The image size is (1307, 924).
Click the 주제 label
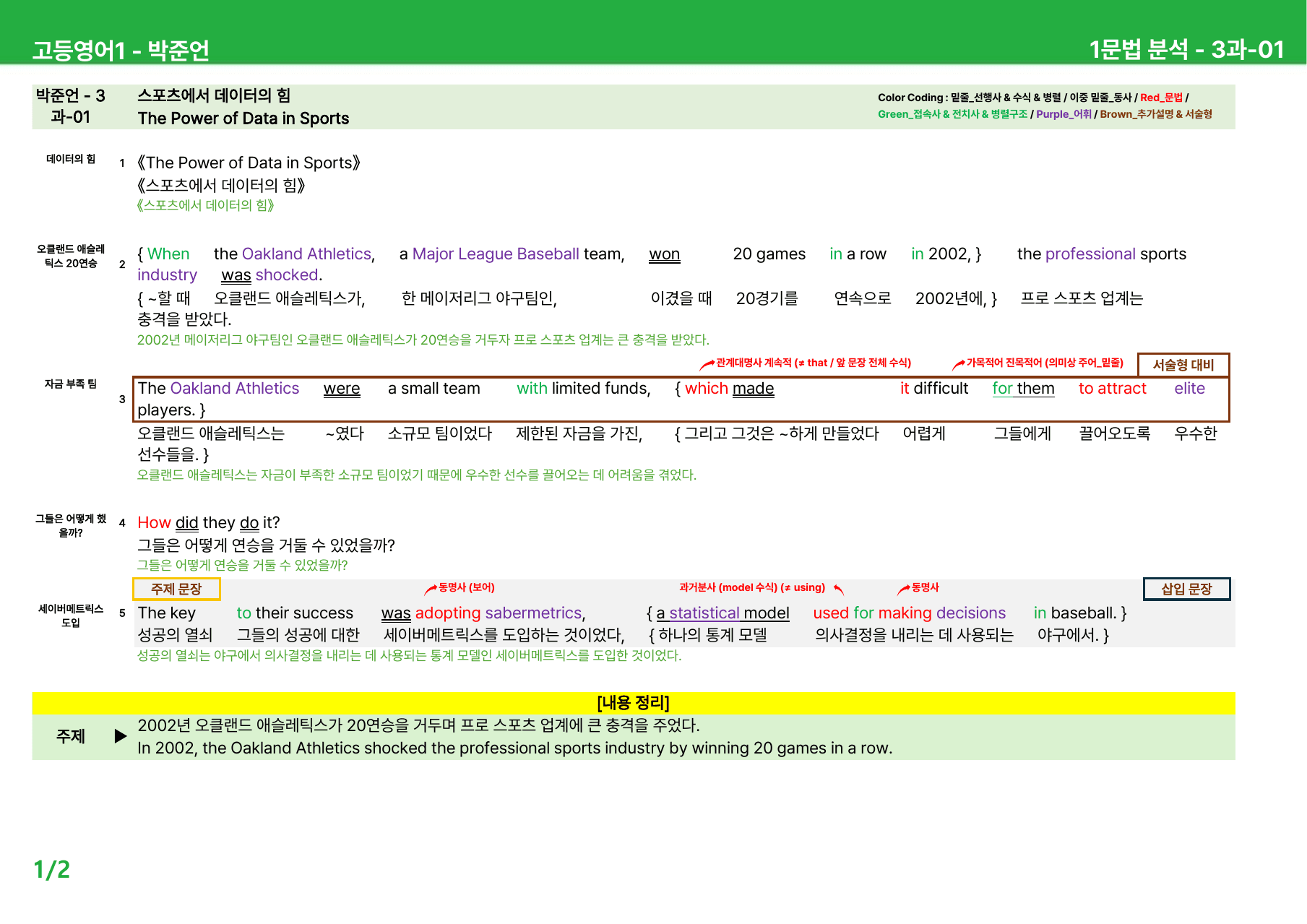coord(71,736)
